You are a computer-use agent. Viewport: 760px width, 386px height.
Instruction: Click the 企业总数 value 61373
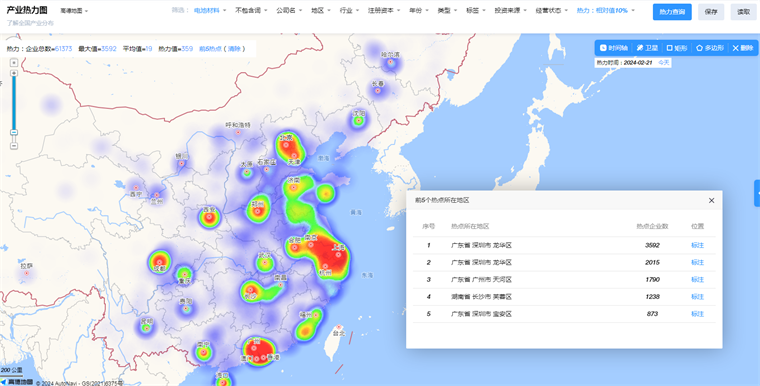(x=63, y=49)
